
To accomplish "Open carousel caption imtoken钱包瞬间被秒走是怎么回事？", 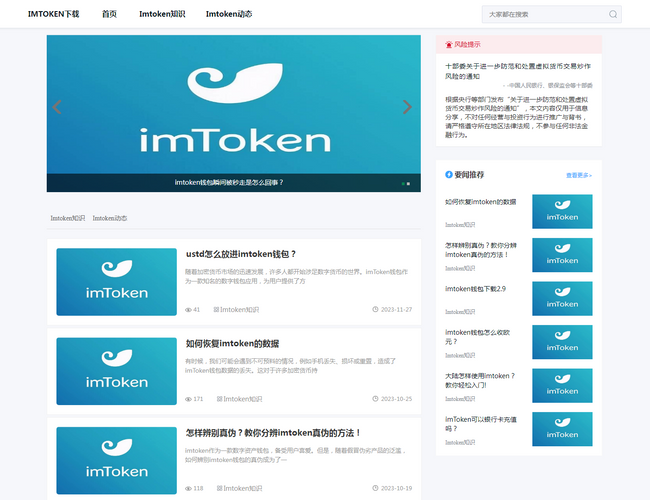I will click(x=229, y=182).
